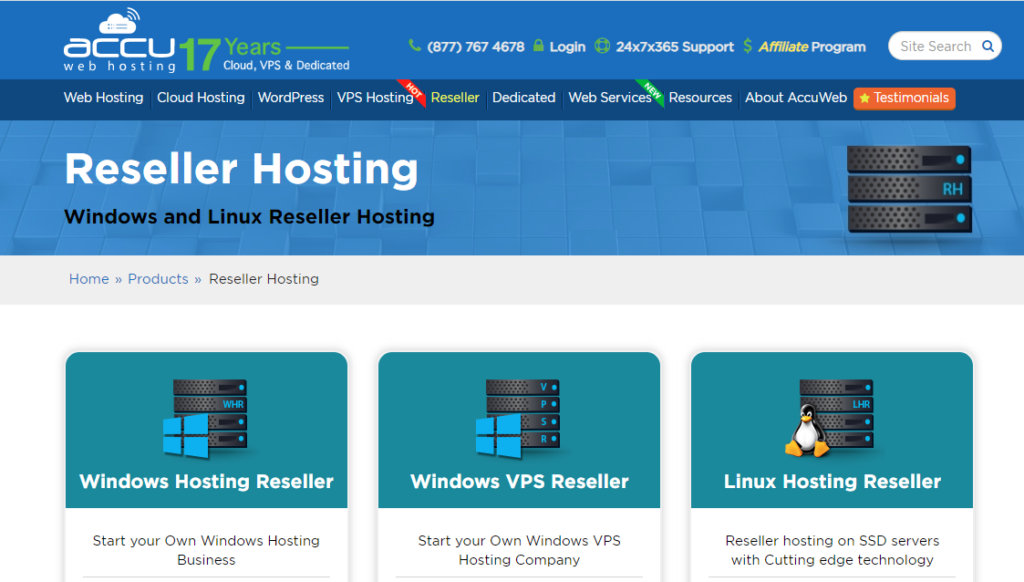Click the Linux Hosting Reseller heading
The height and width of the screenshot is (582, 1024).
[x=832, y=481]
